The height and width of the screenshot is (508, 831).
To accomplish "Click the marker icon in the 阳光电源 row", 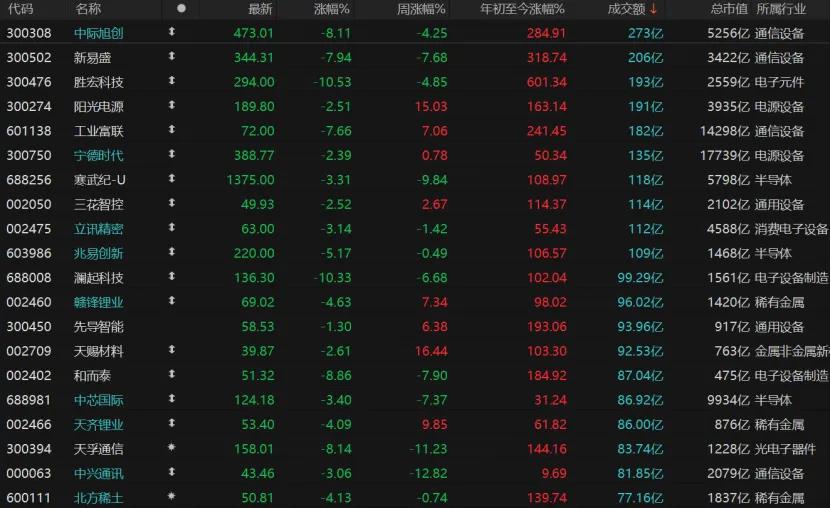I will point(172,105).
